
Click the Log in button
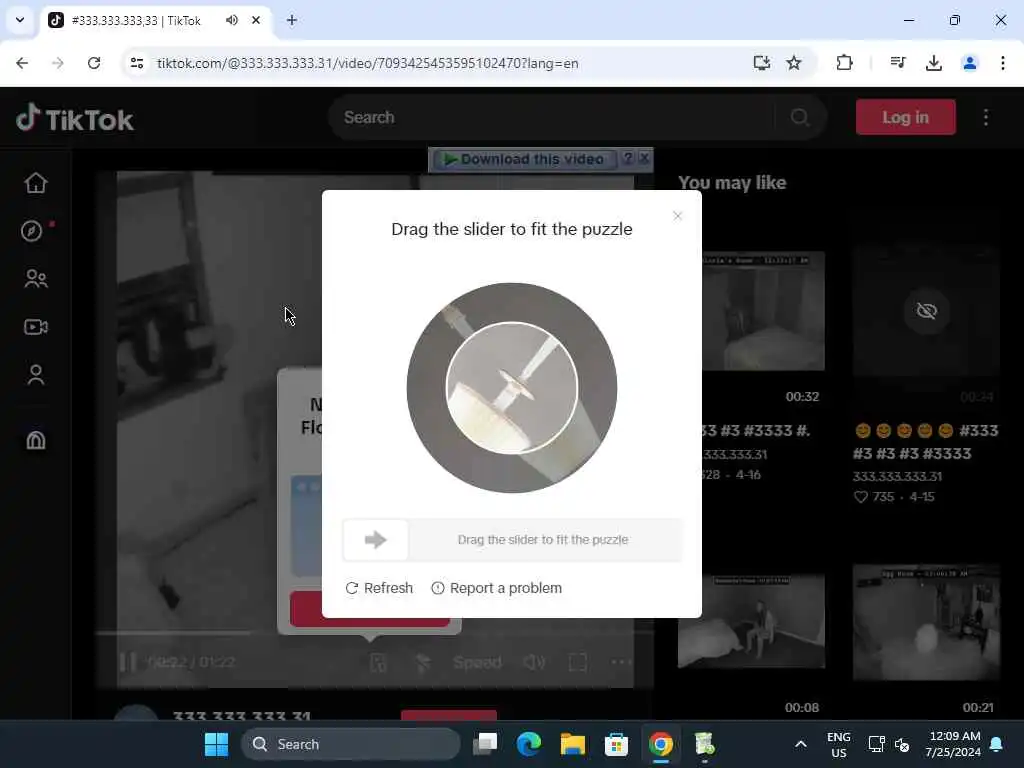(905, 118)
